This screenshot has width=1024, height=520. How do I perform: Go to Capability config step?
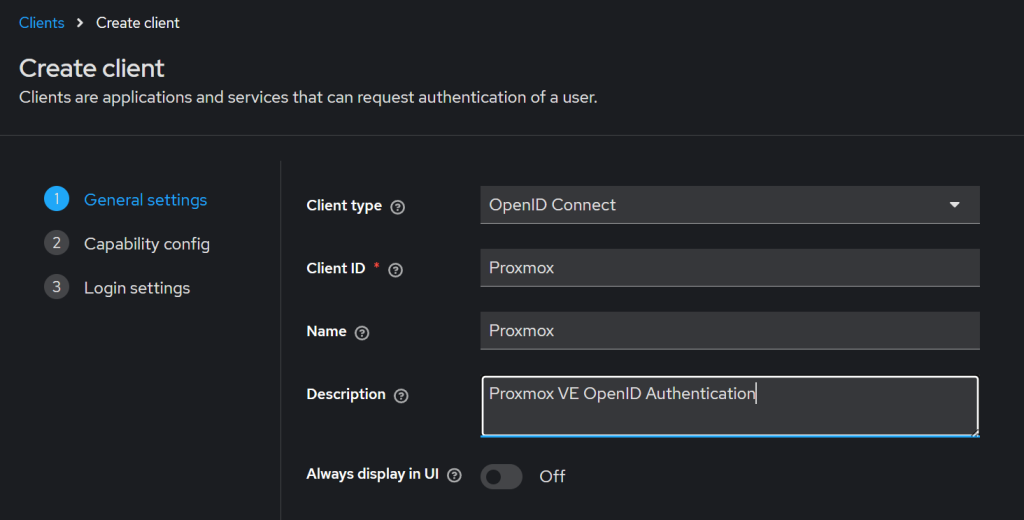[147, 244]
